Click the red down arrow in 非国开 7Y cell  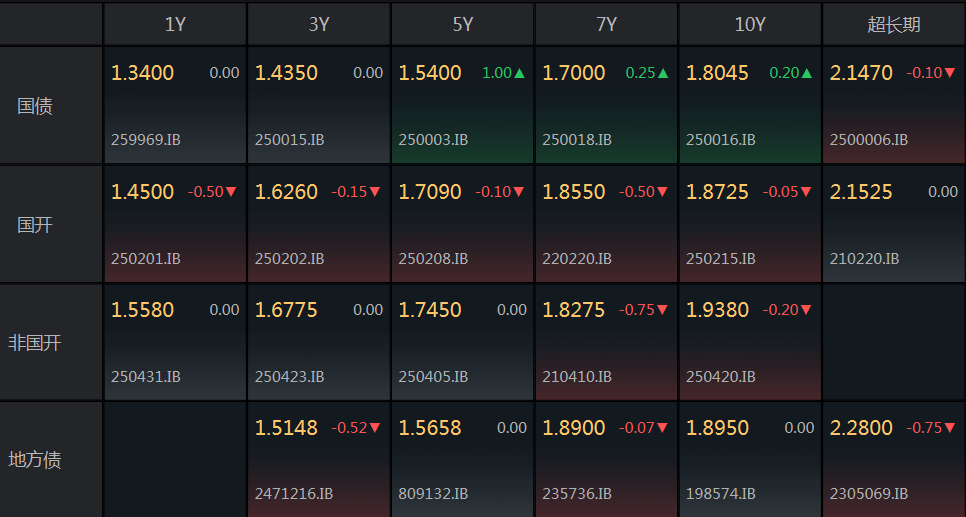coord(663,310)
